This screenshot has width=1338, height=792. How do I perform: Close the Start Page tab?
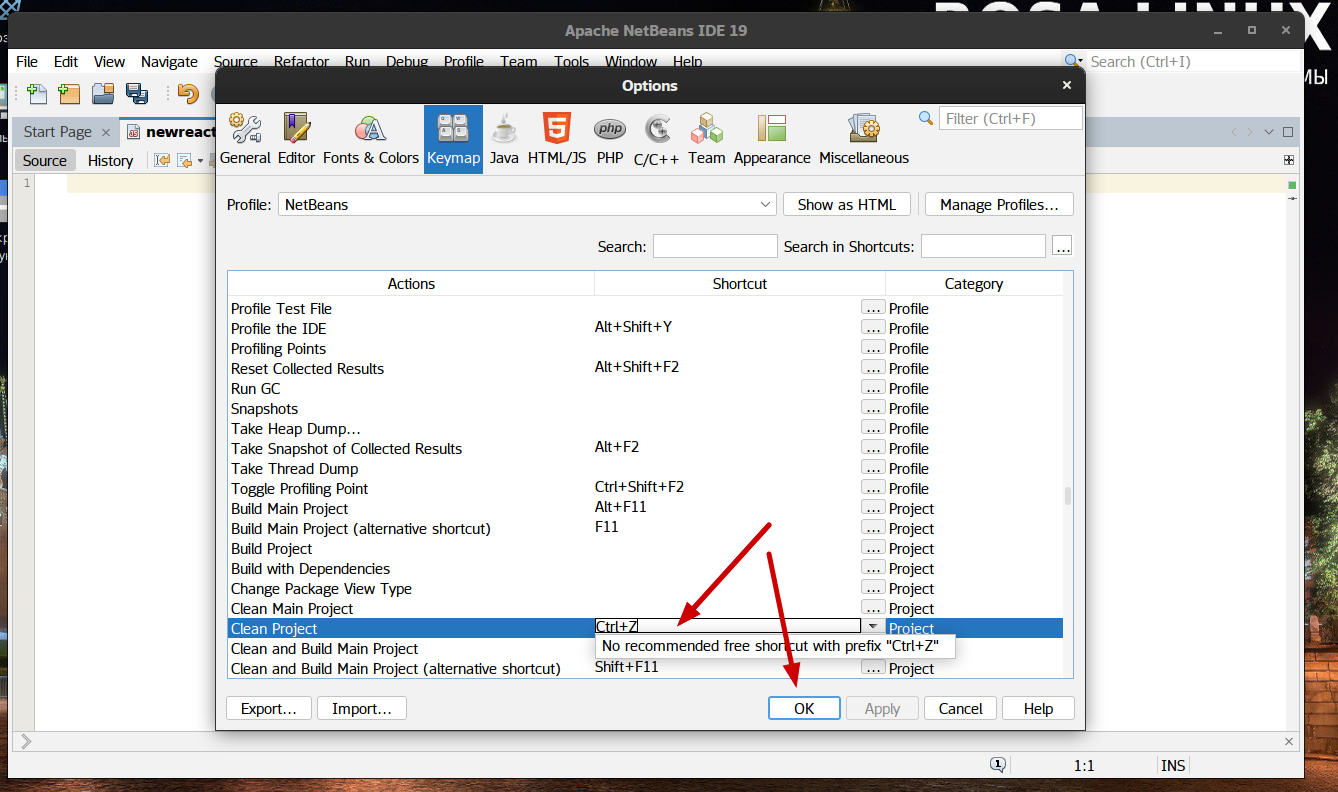coord(107,132)
